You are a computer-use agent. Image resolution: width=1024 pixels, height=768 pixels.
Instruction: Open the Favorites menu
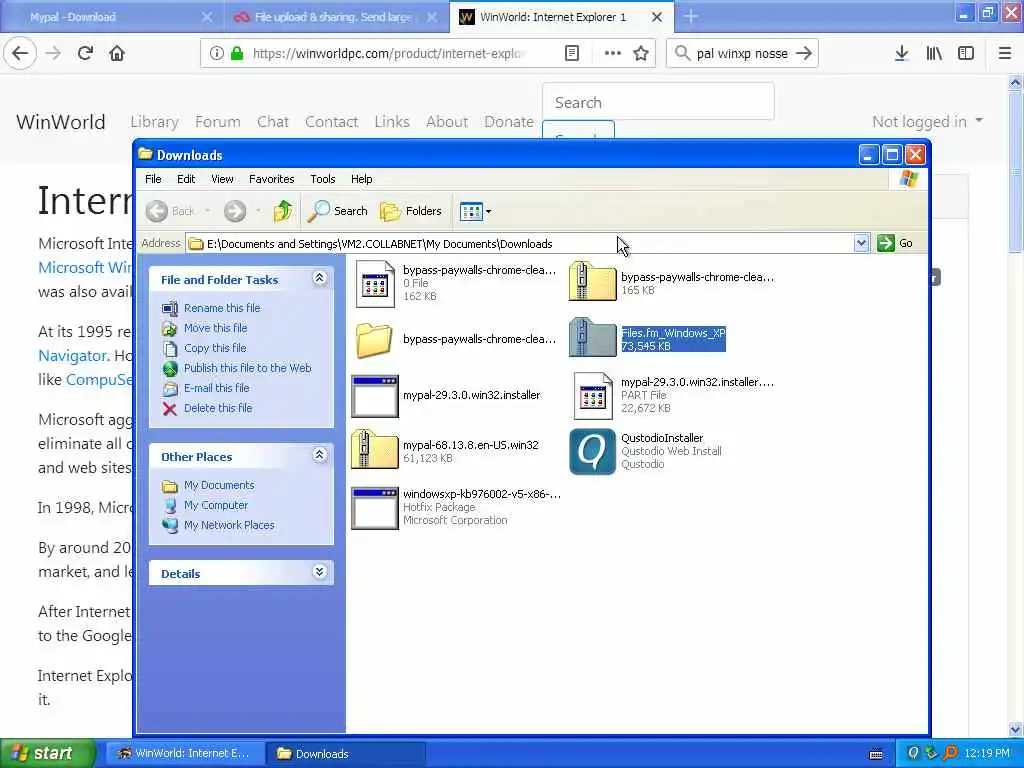click(x=272, y=179)
